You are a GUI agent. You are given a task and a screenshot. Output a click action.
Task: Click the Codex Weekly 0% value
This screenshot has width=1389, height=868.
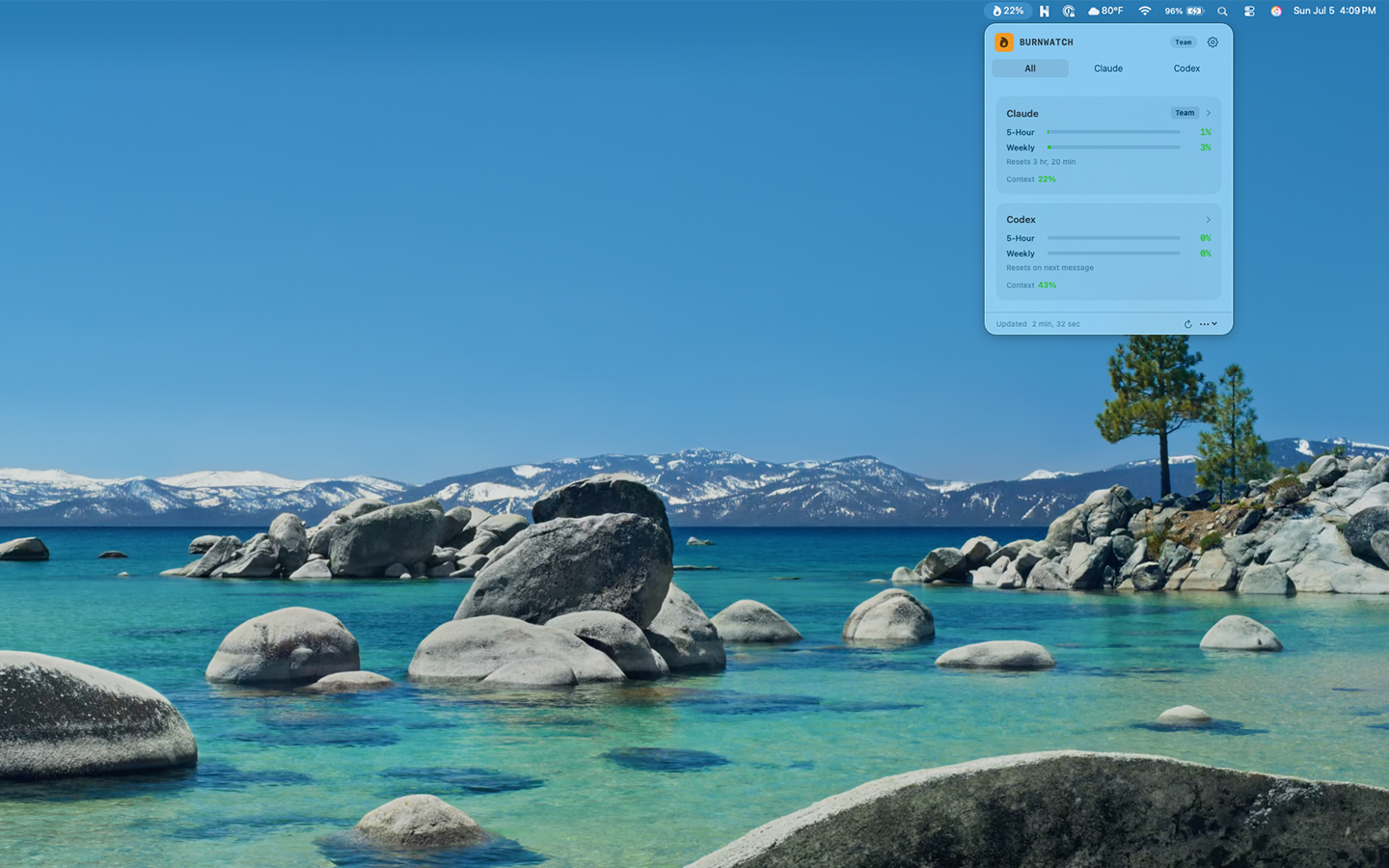coord(1206,254)
